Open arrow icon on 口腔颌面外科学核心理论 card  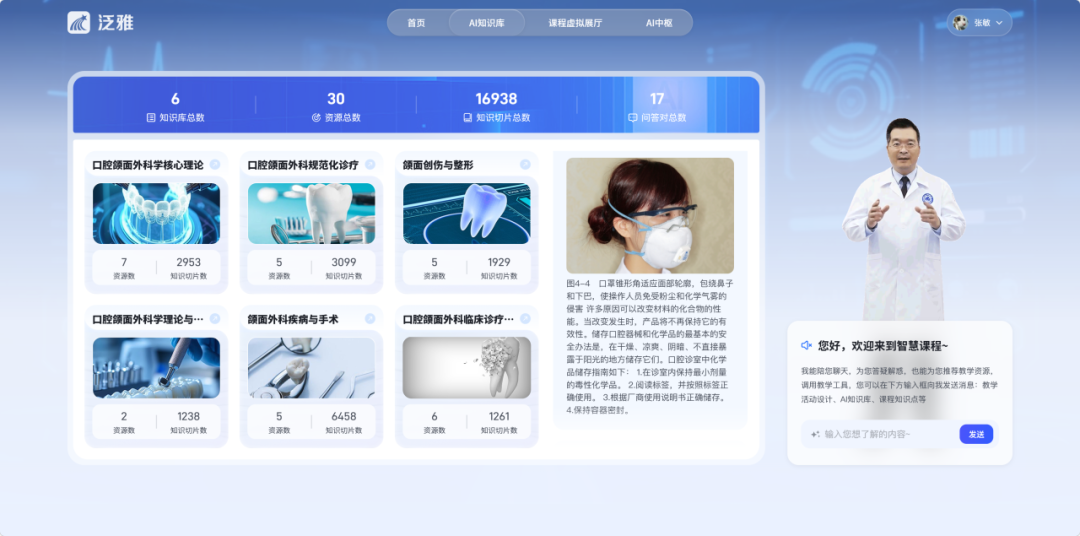tap(215, 164)
